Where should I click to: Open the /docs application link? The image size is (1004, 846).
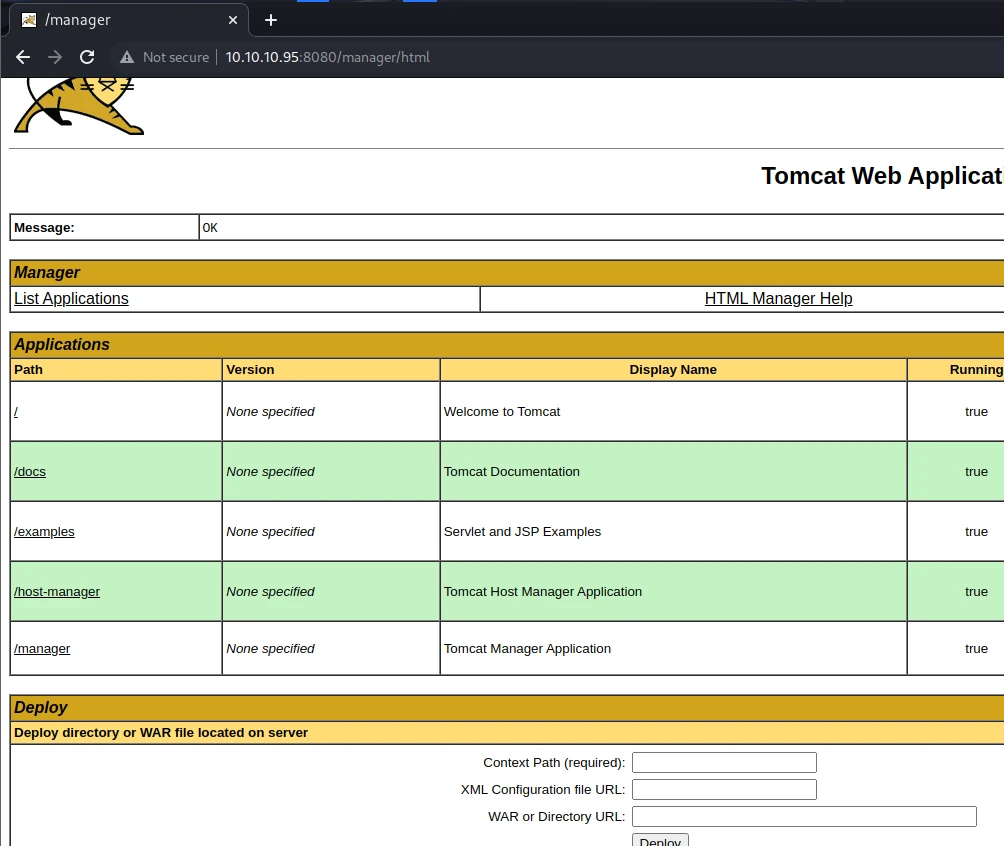[30, 471]
